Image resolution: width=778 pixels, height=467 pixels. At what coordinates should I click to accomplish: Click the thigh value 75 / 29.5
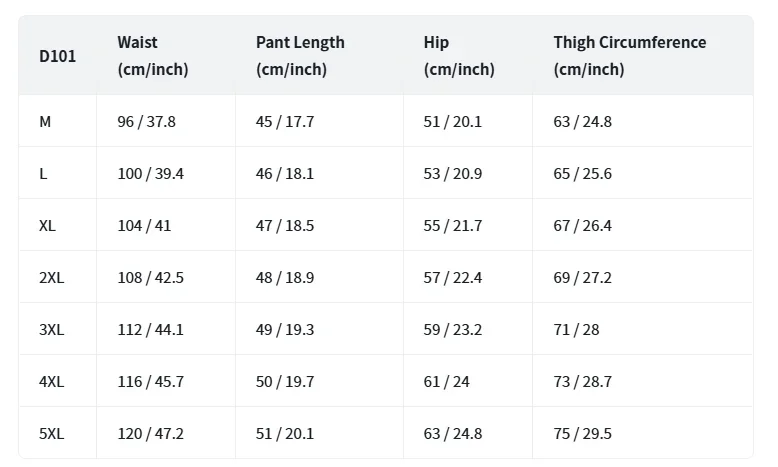click(582, 434)
